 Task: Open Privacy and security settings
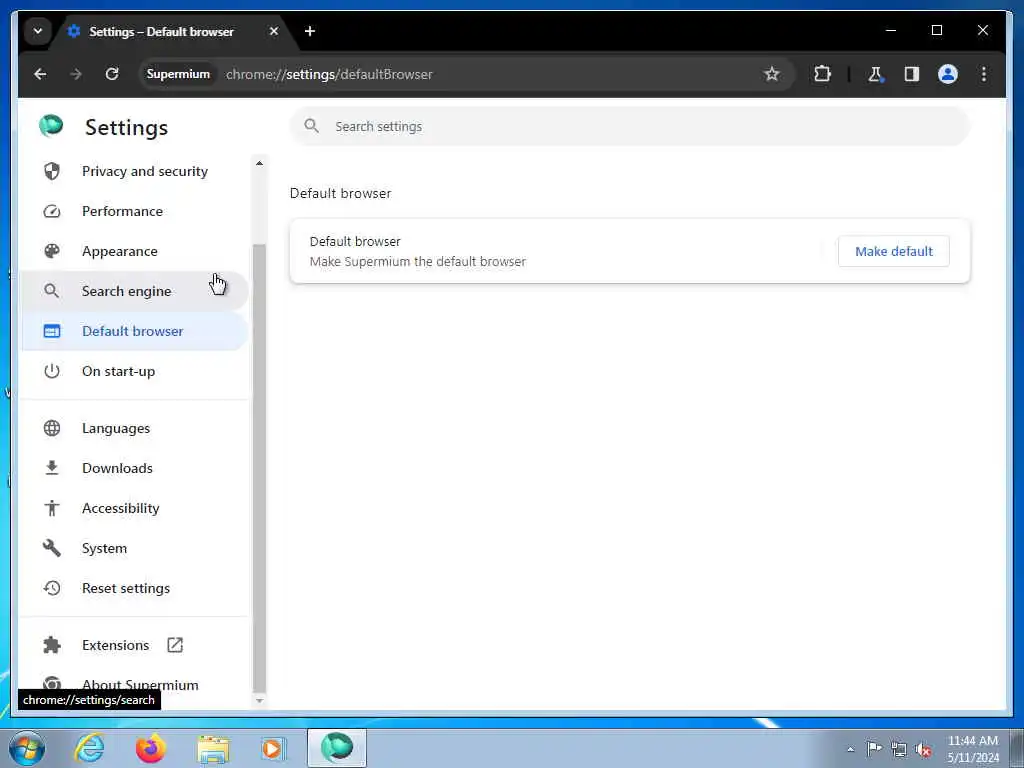point(133,171)
